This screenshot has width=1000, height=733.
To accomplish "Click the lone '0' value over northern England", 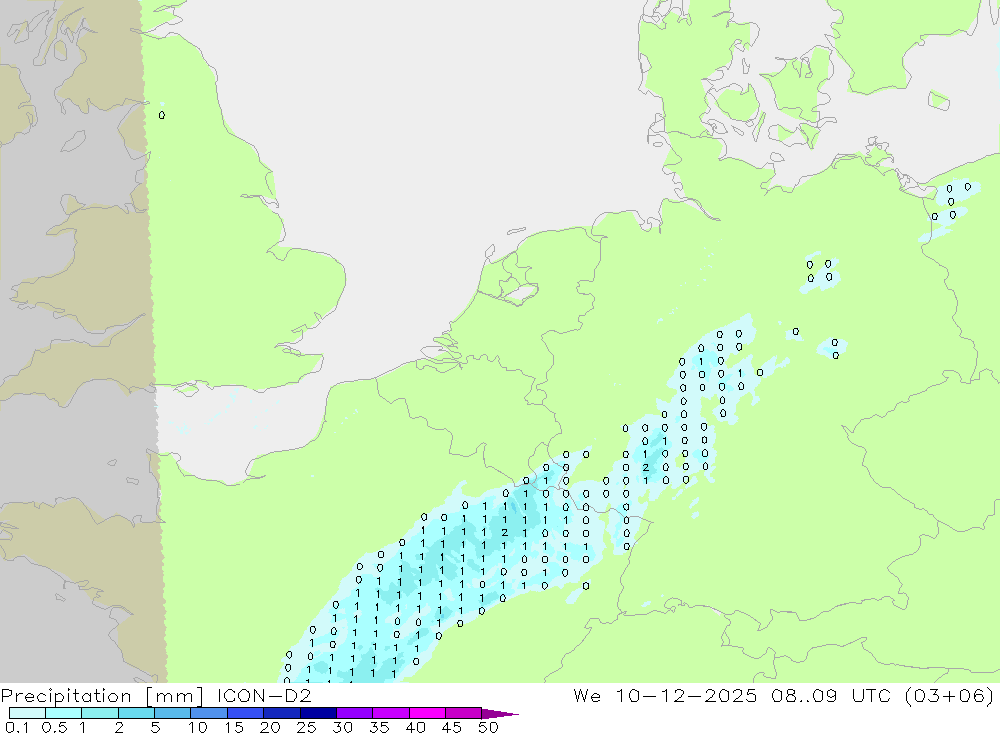I will pos(162,115).
